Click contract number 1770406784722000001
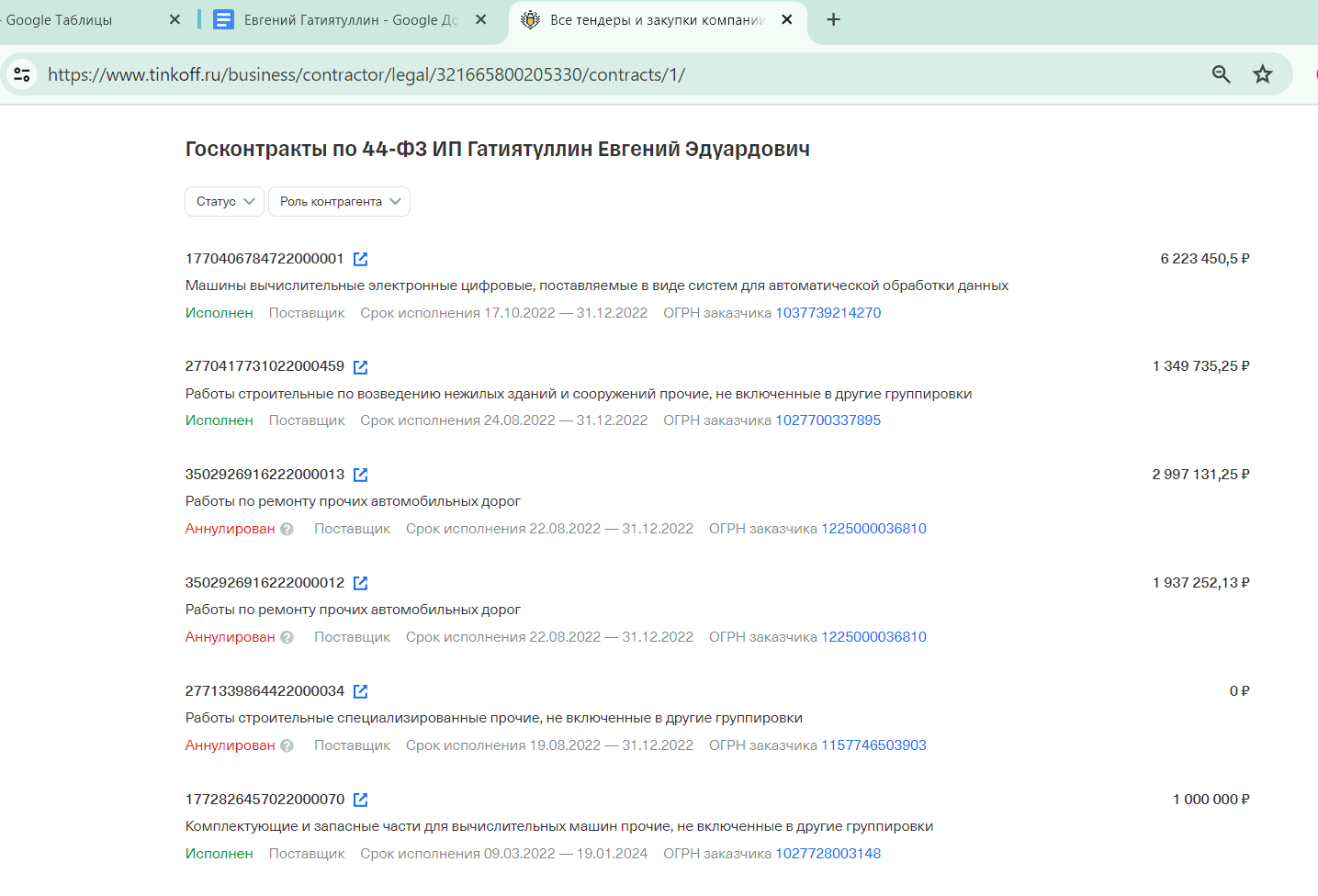Viewport: 1318px width, 896px height. [x=265, y=259]
